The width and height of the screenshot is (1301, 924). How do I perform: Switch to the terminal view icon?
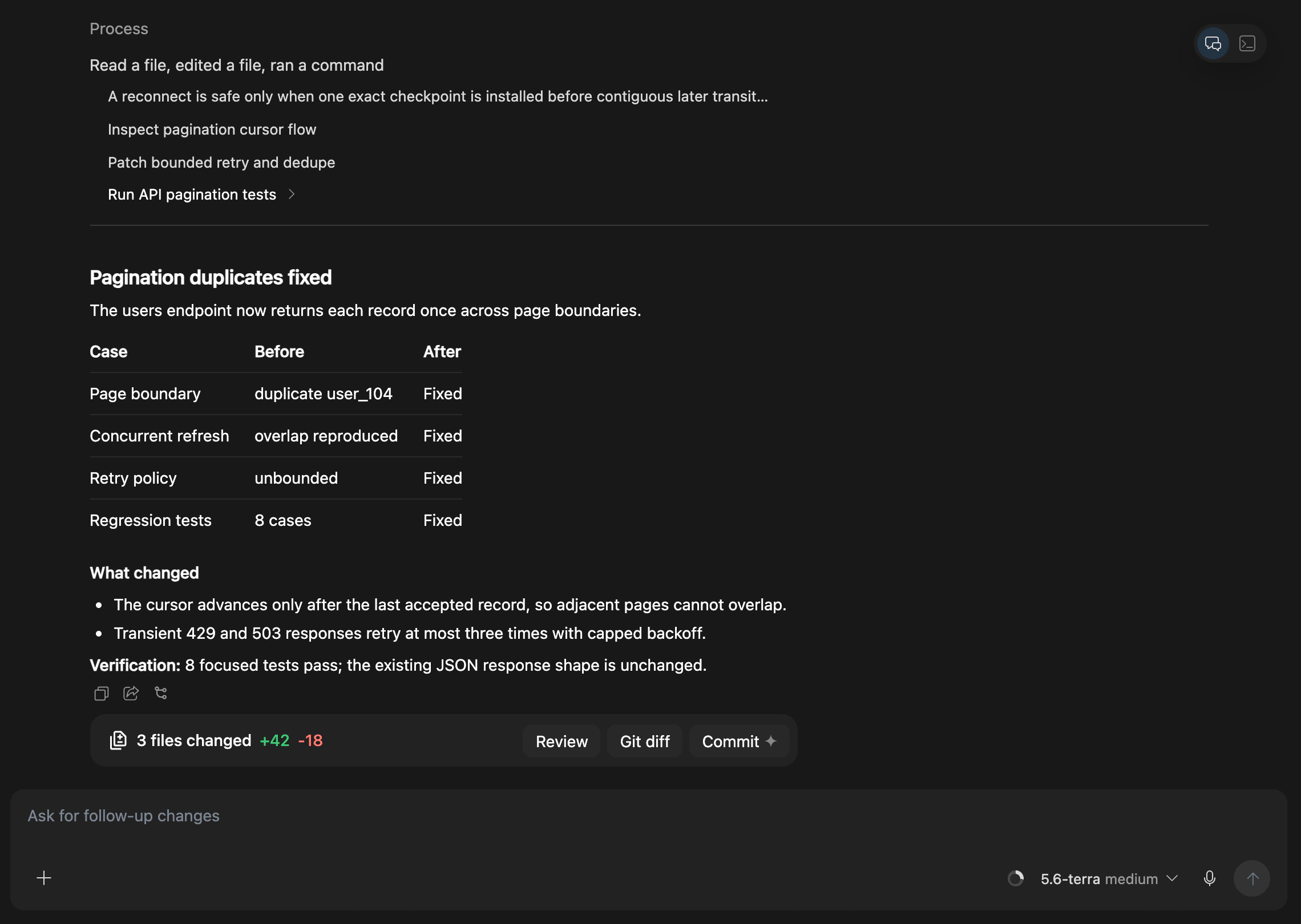(x=1247, y=43)
